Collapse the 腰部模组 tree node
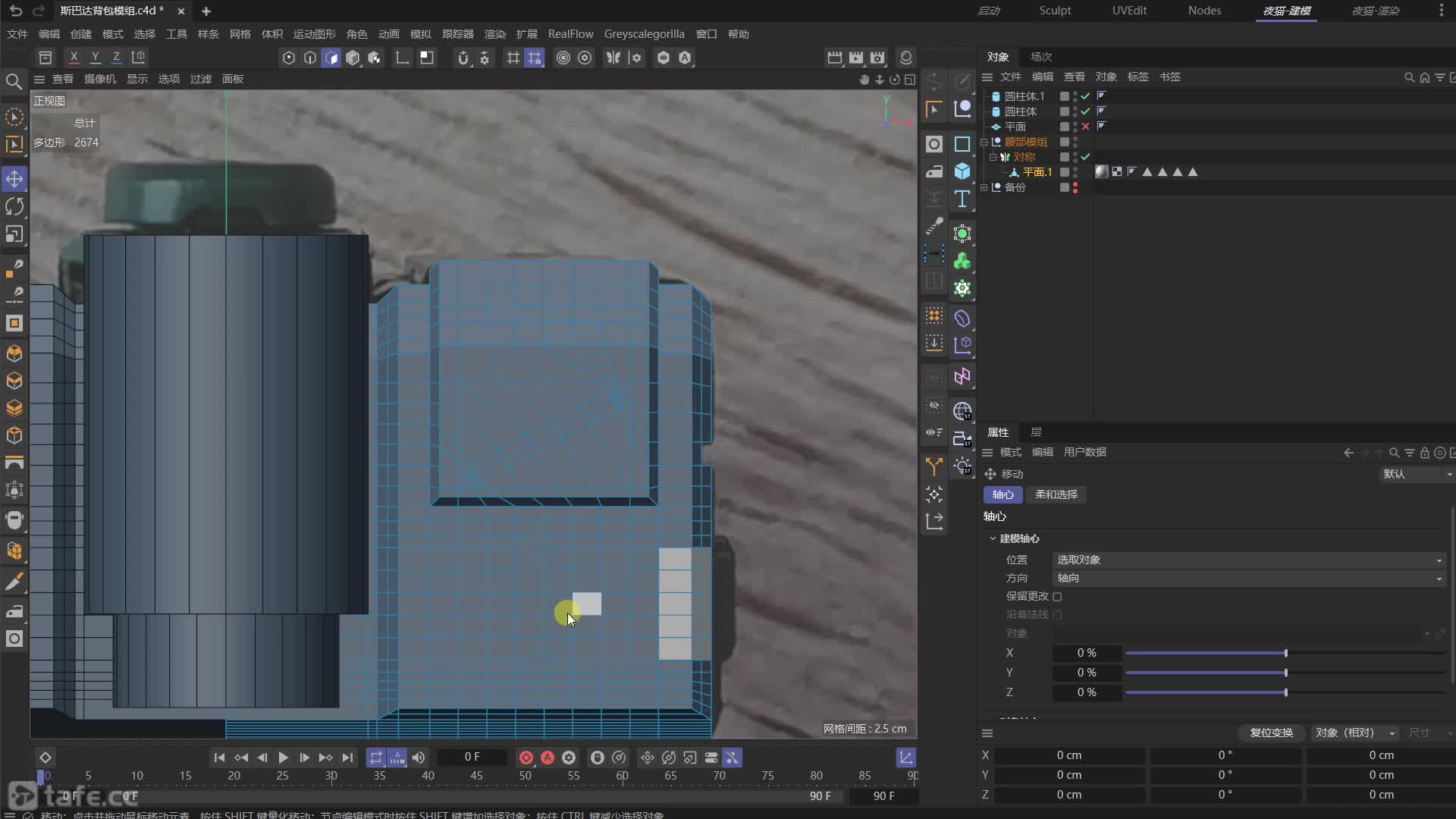1456x819 pixels. tap(984, 142)
